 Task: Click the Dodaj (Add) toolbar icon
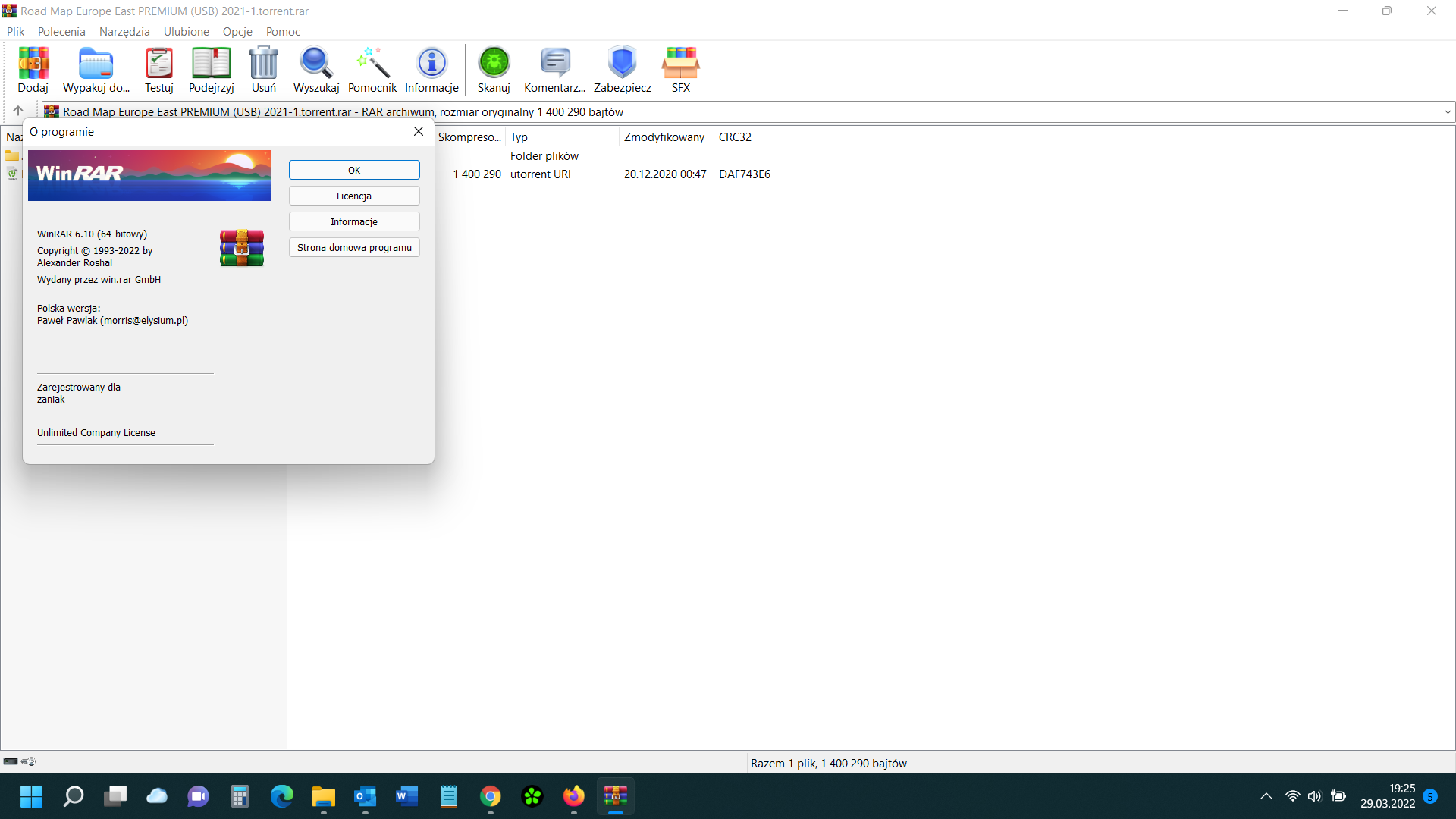[33, 70]
